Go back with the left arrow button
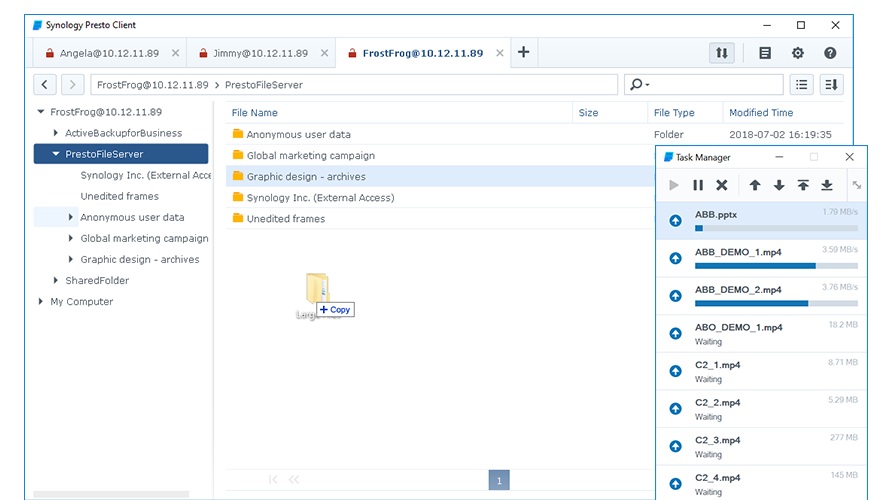Image resolution: width=888 pixels, height=500 pixels. (46, 85)
